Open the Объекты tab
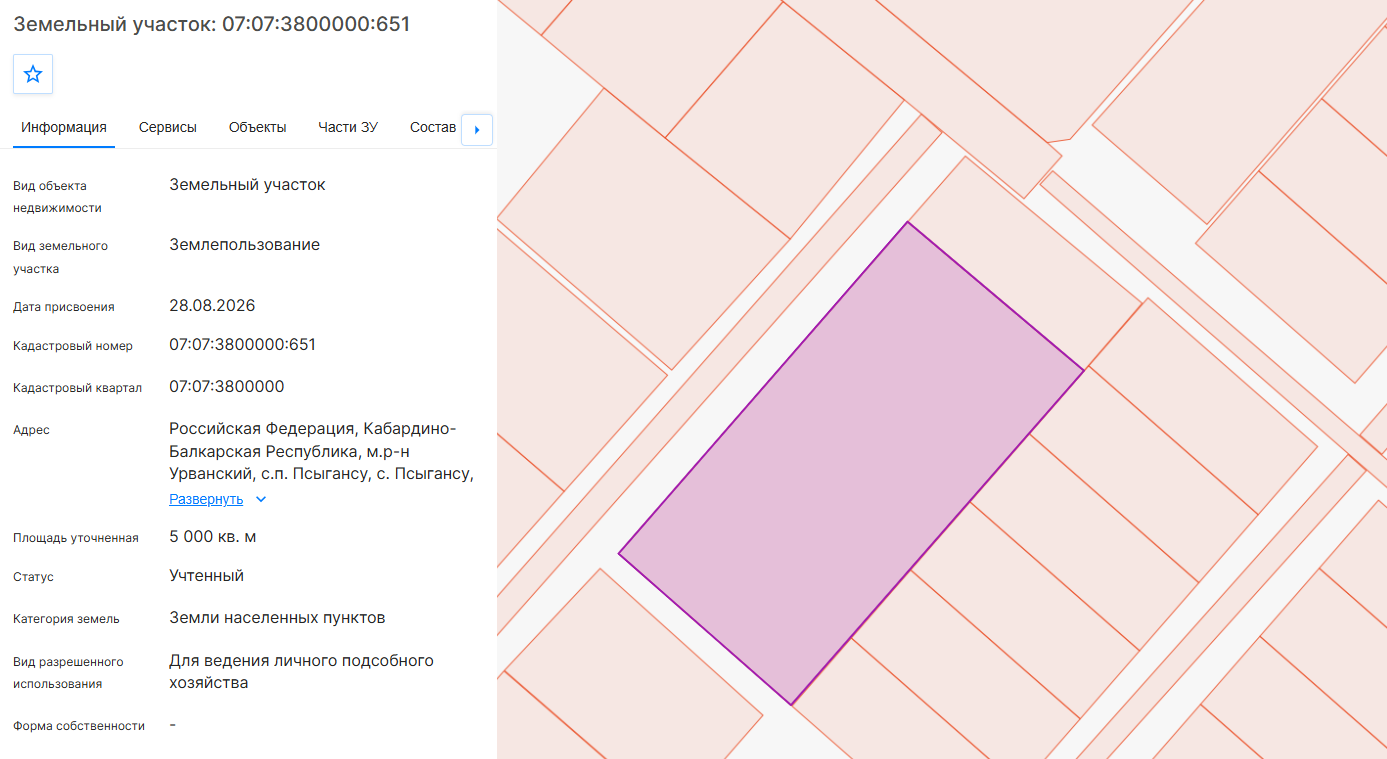Viewport: 1387px width, 759px height. click(258, 127)
